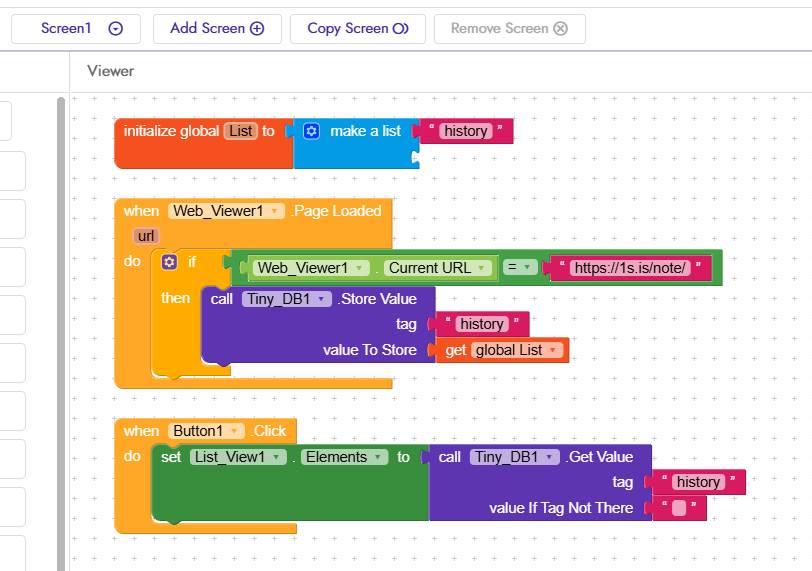The width and height of the screenshot is (812, 571).
Task: Open the equals operator dropdown
Action: click(520, 267)
